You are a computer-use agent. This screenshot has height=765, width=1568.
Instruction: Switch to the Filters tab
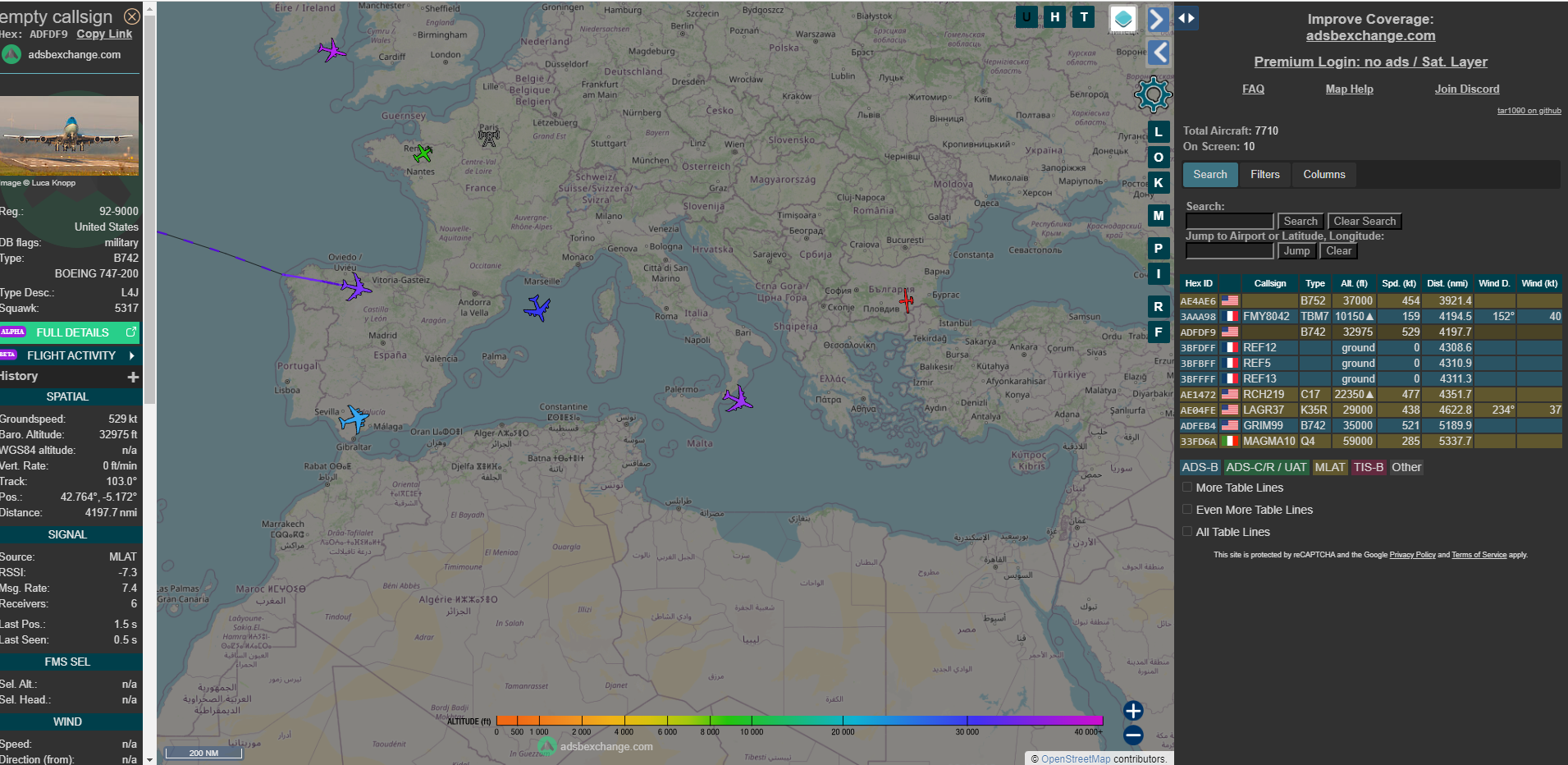tap(1264, 174)
